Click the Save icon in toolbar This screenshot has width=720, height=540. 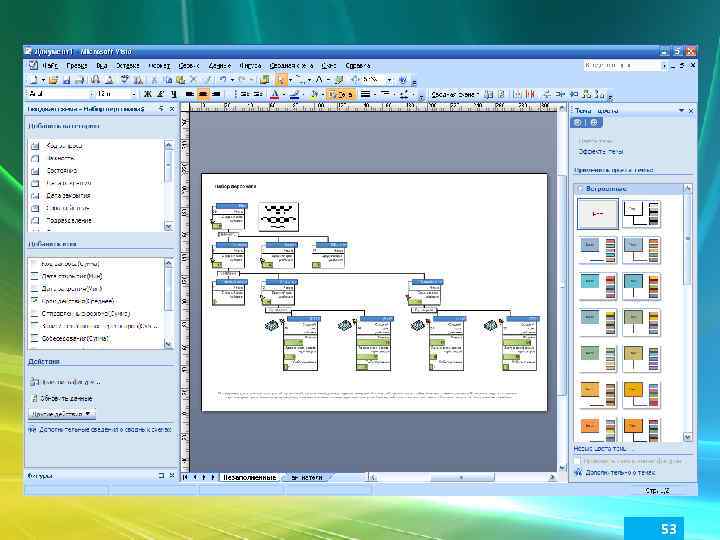click(67, 80)
